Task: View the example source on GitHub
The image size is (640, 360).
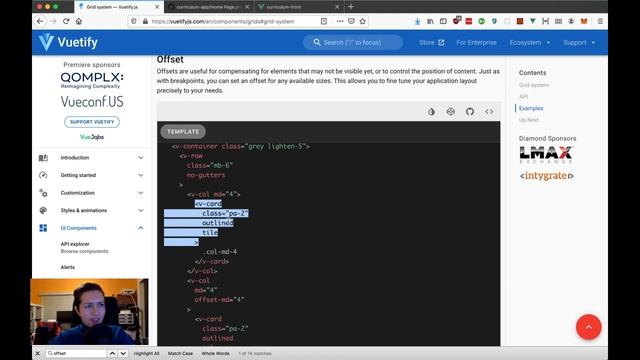Action: click(470, 111)
